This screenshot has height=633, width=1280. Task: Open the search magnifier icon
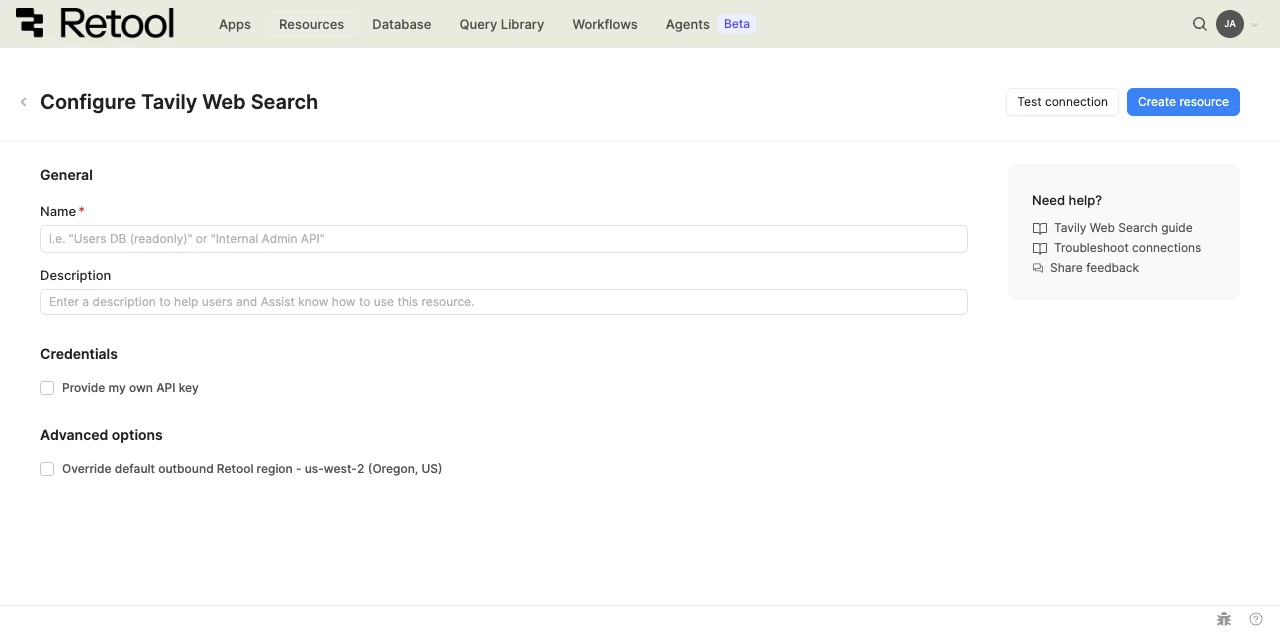pos(1200,24)
